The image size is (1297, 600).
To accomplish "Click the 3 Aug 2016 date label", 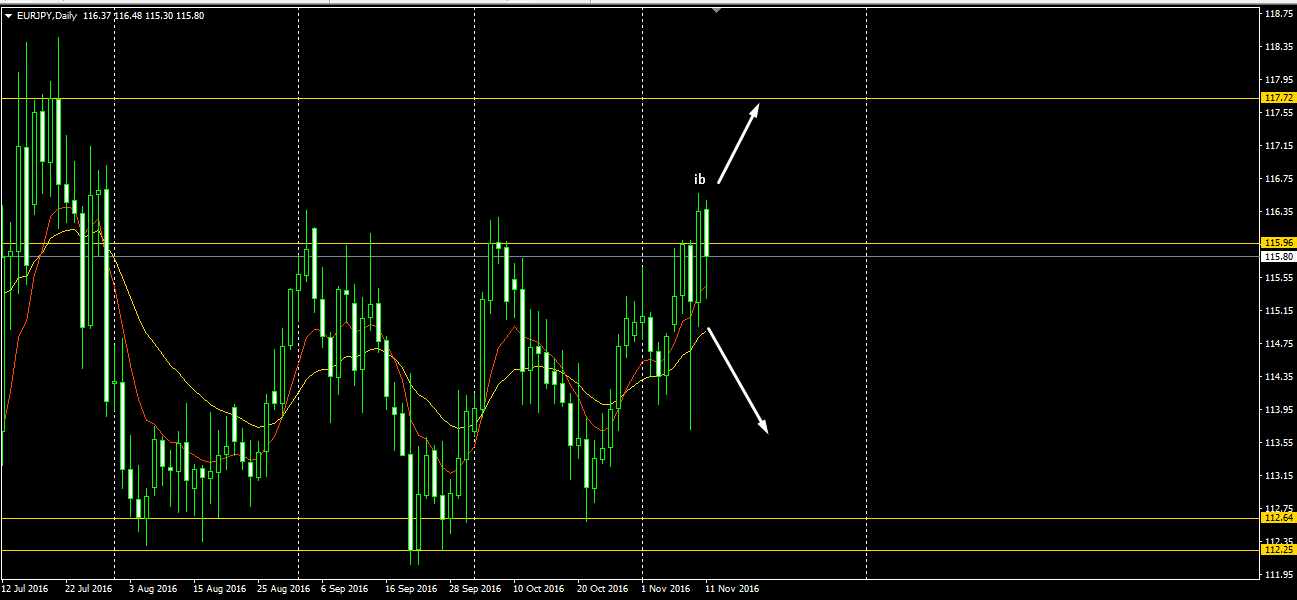I will pos(154,589).
